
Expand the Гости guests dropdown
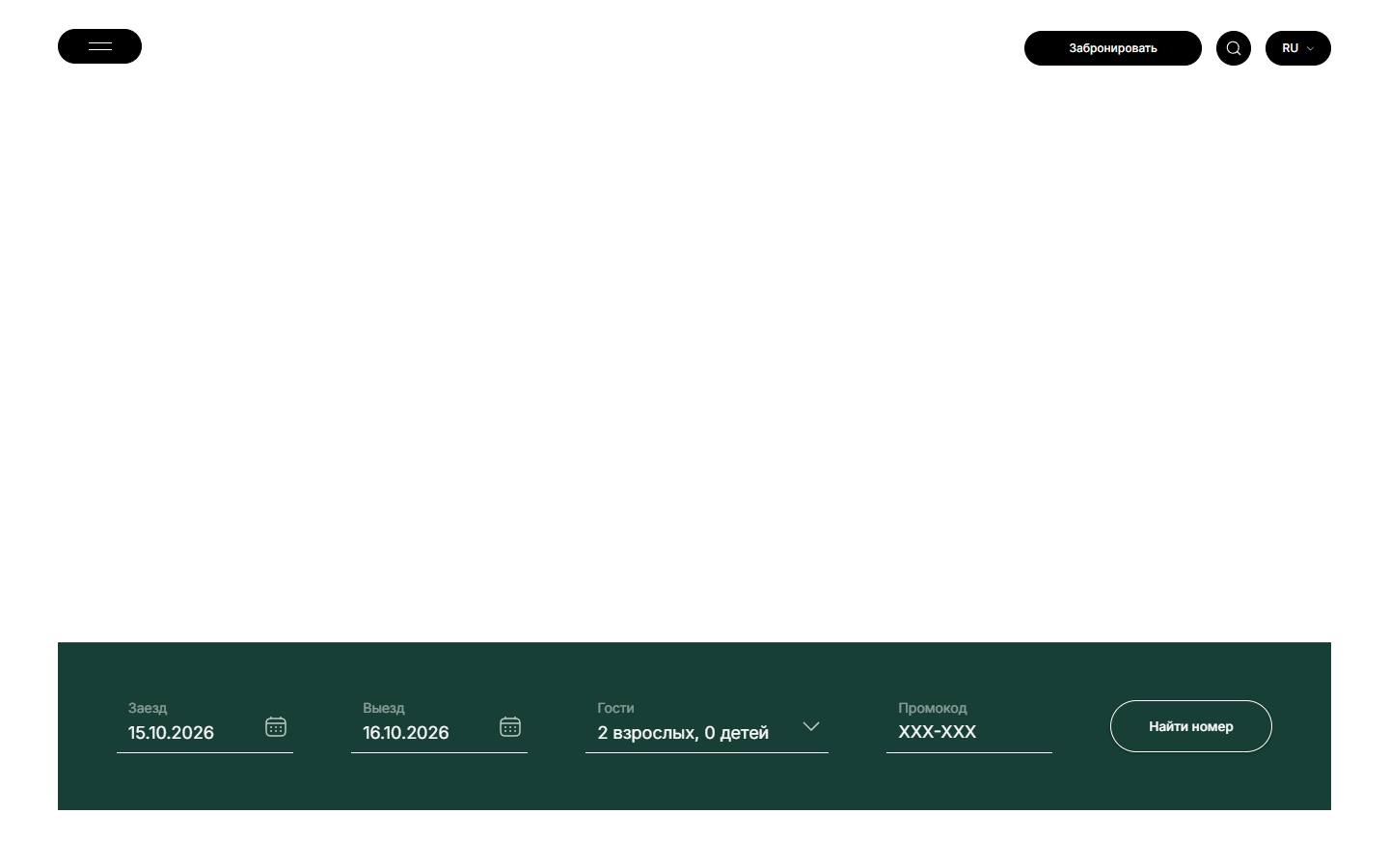point(707,726)
